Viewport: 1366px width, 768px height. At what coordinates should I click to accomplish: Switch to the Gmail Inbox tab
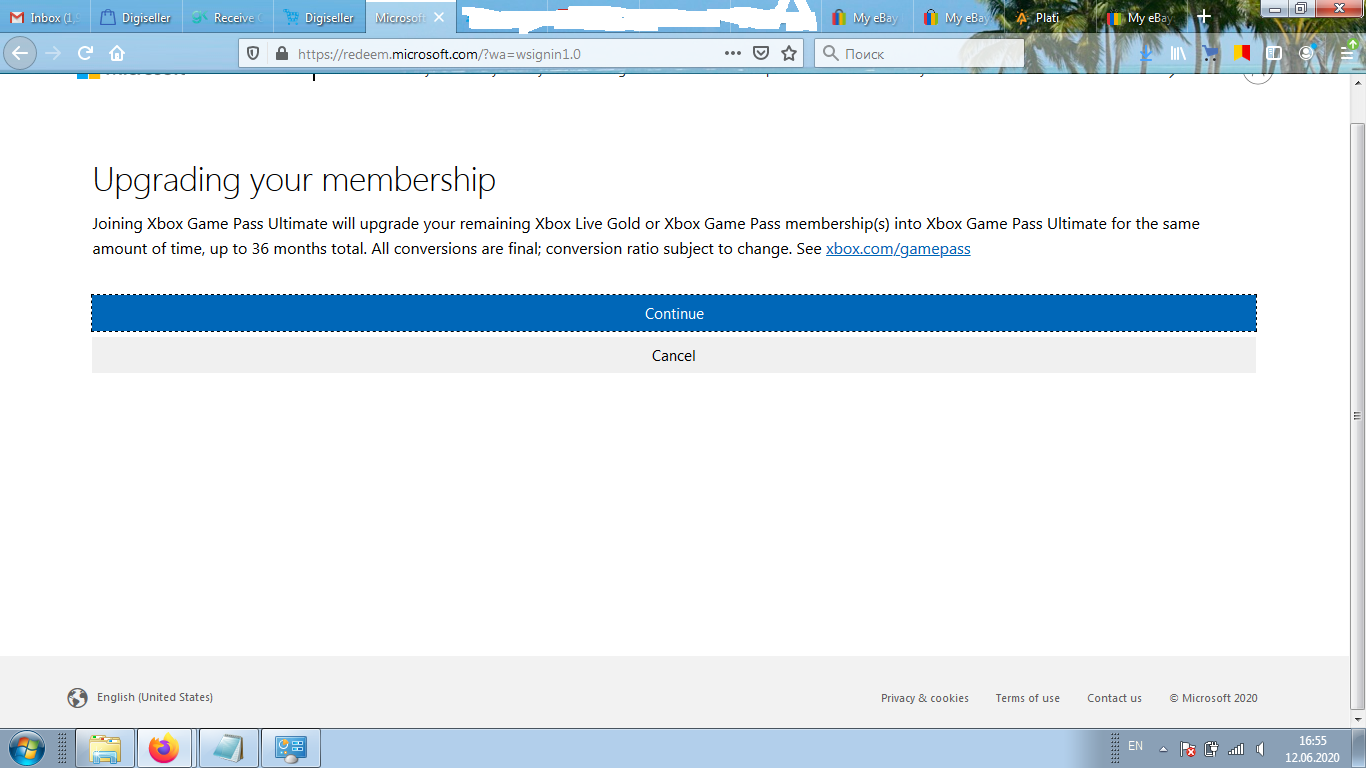pos(45,17)
